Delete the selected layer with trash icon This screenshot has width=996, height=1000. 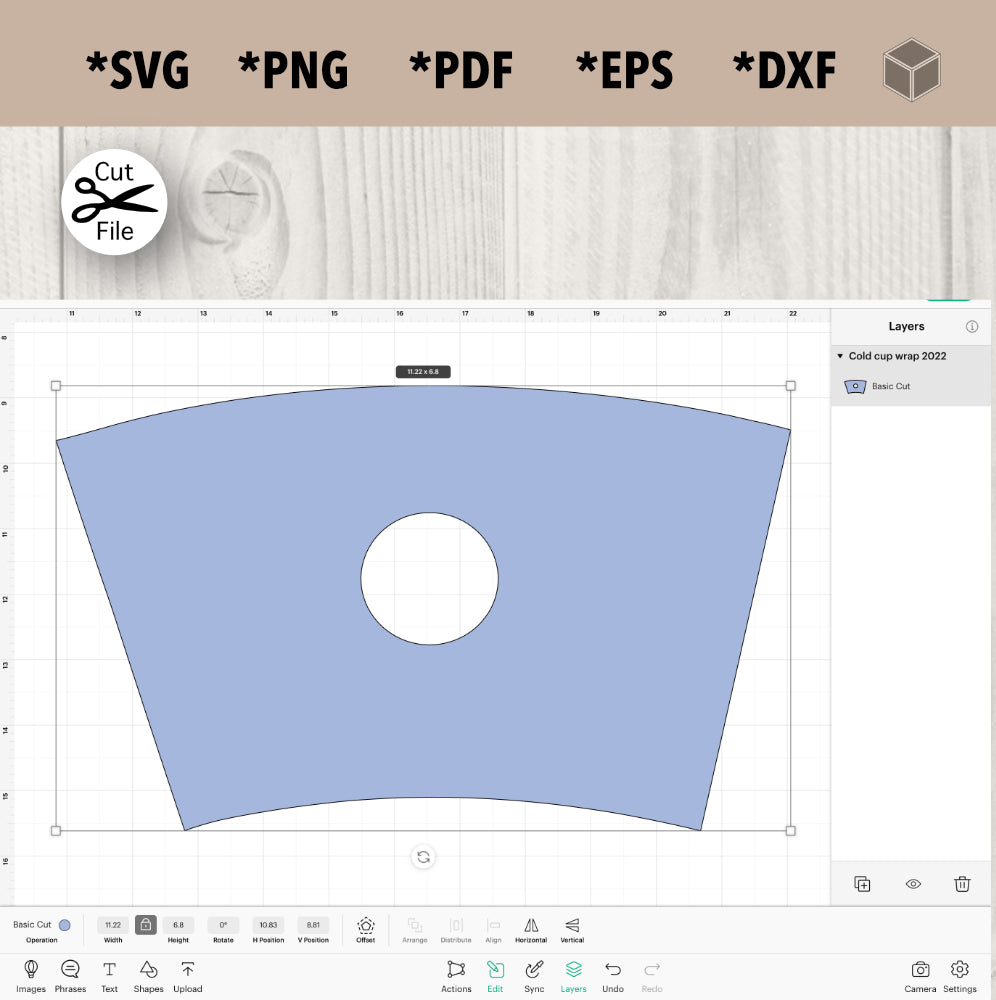962,884
